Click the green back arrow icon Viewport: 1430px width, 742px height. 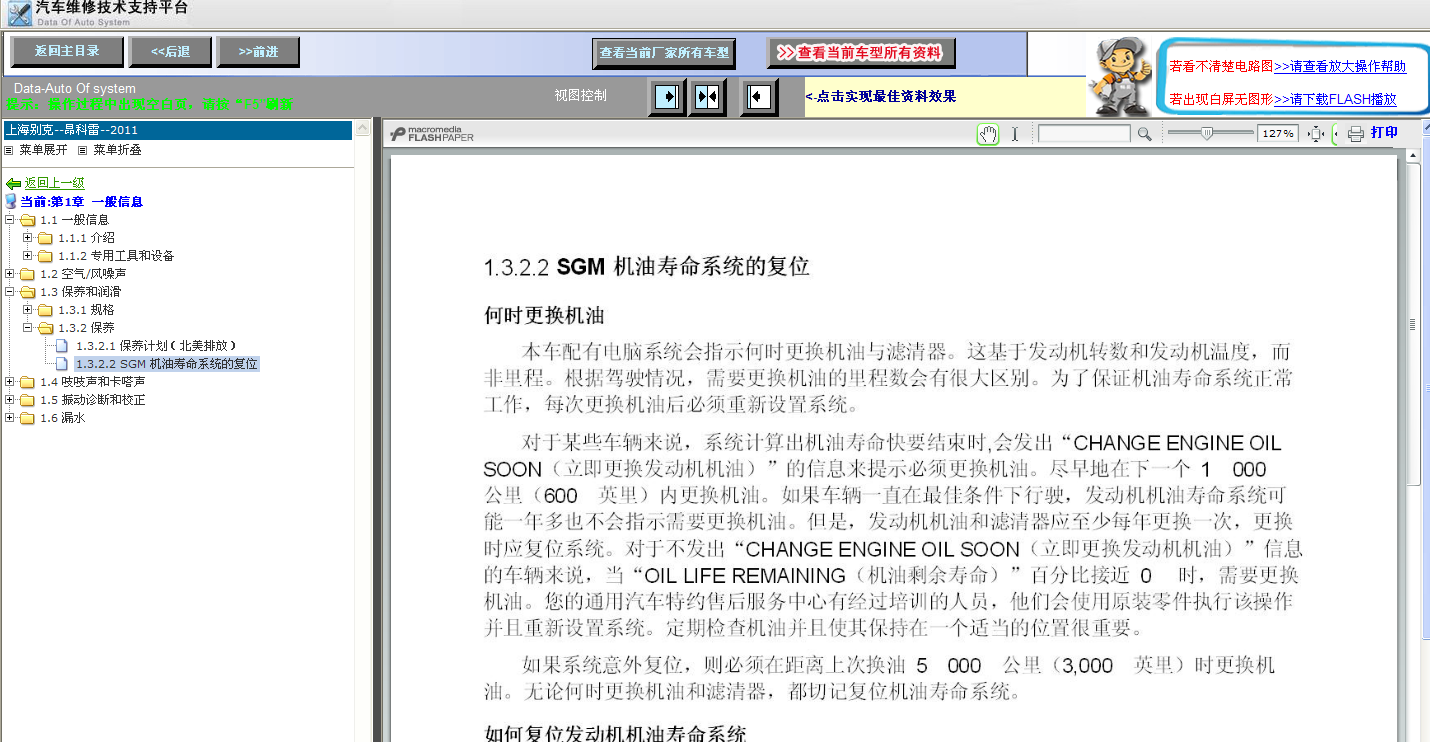[13, 184]
